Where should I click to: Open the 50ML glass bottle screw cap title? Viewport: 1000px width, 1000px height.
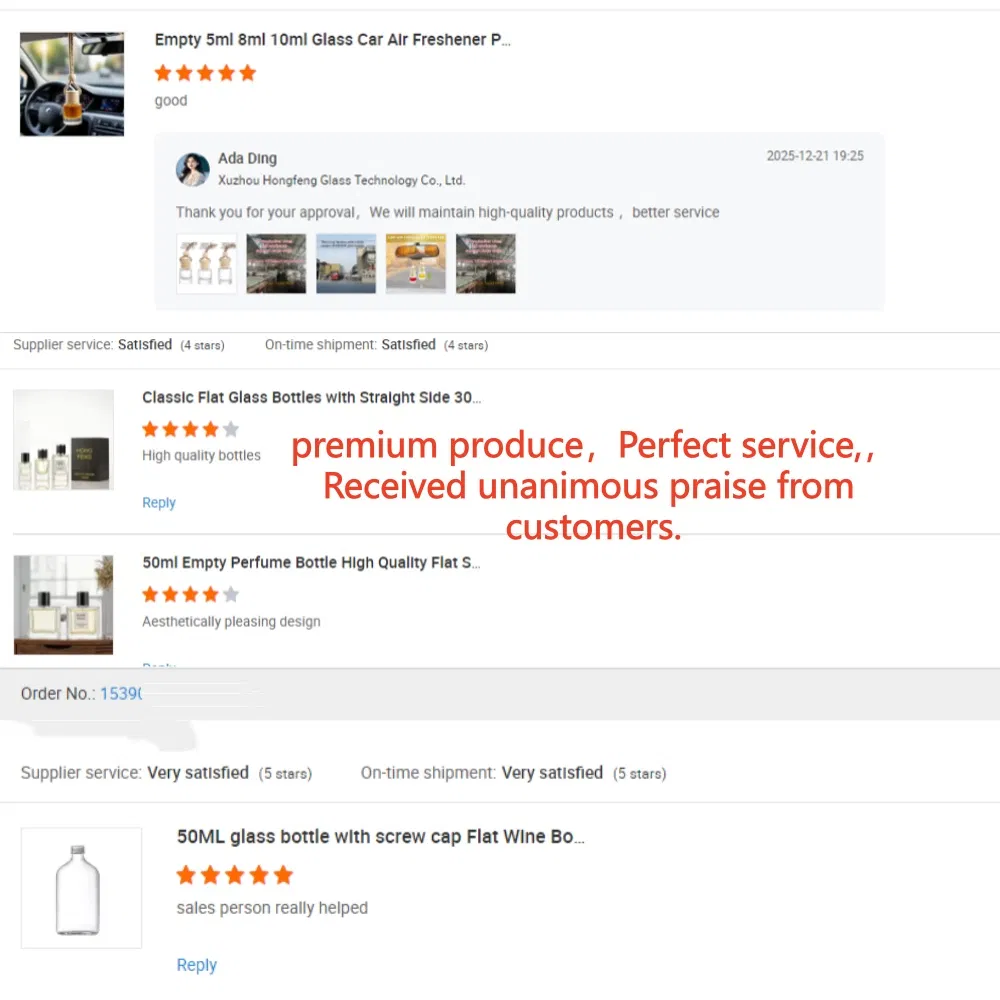(x=380, y=837)
